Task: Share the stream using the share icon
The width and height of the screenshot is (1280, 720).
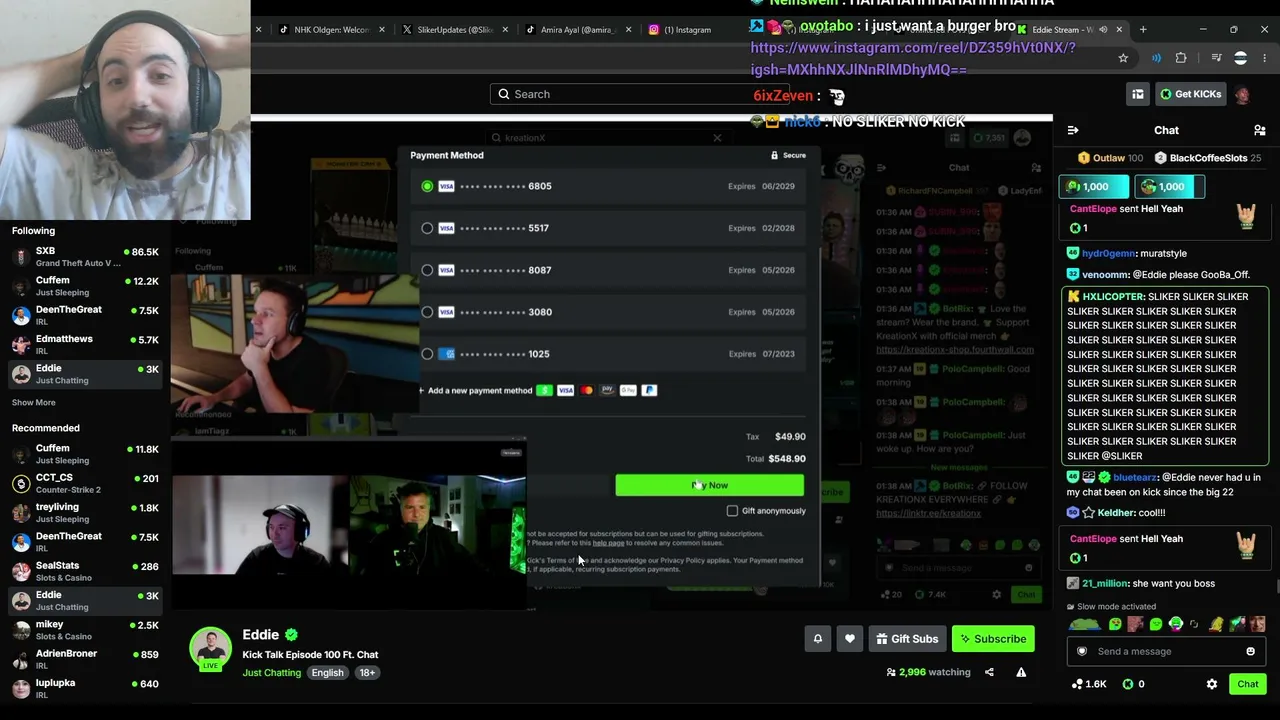Action: pyautogui.click(x=989, y=672)
